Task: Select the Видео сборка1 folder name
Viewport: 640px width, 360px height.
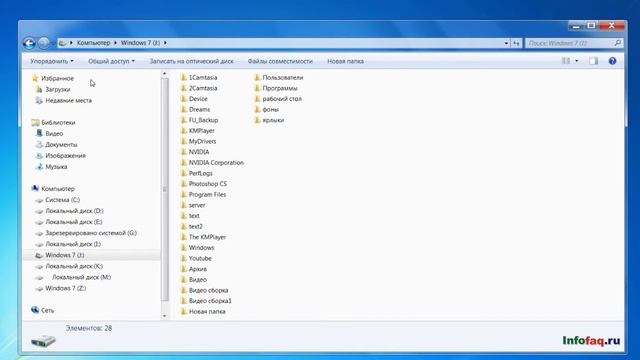Action: pos(210,301)
